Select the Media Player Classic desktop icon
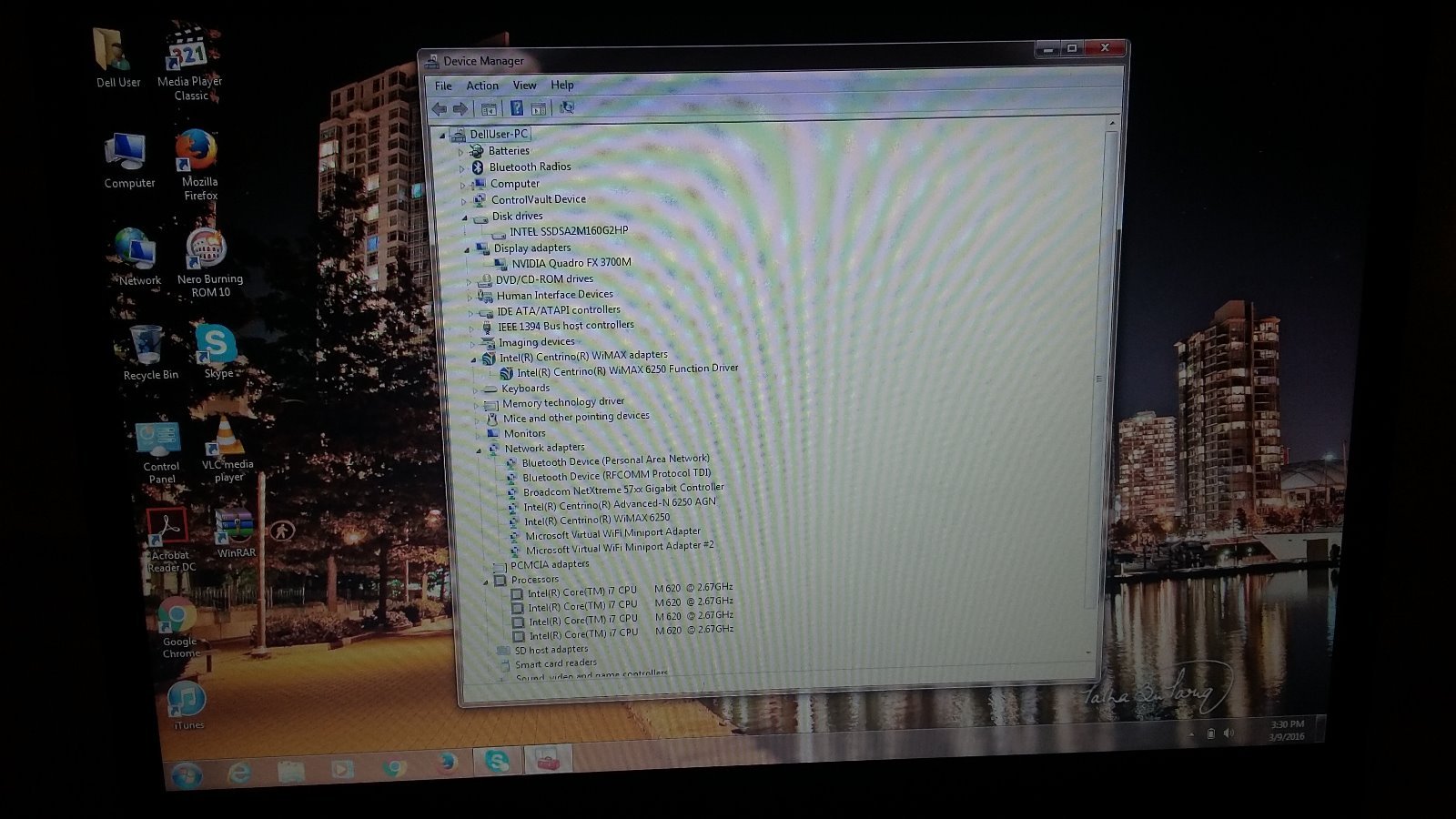Image resolution: width=1456 pixels, height=819 pixels. tap(190, 63)
